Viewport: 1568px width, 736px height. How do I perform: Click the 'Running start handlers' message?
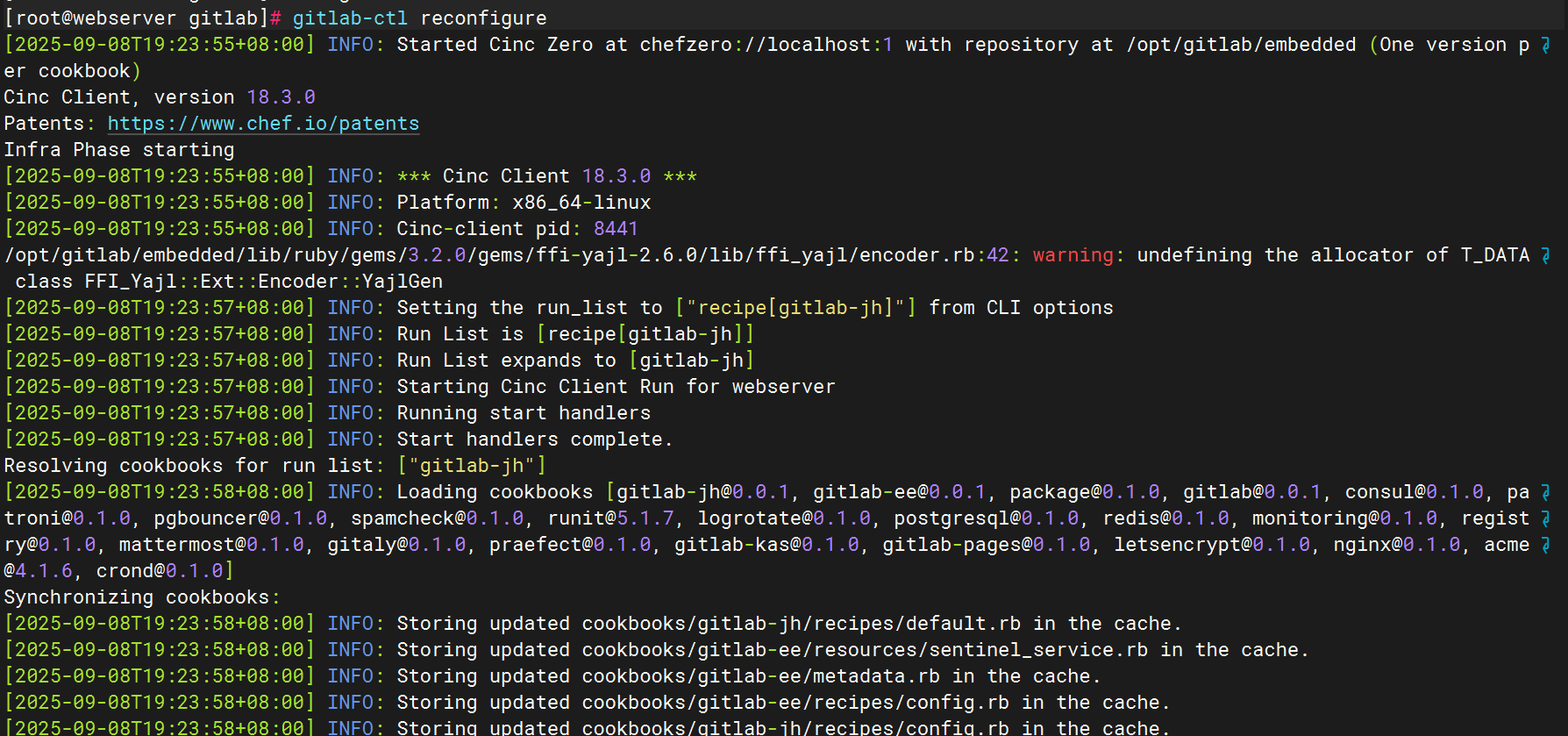524,413
